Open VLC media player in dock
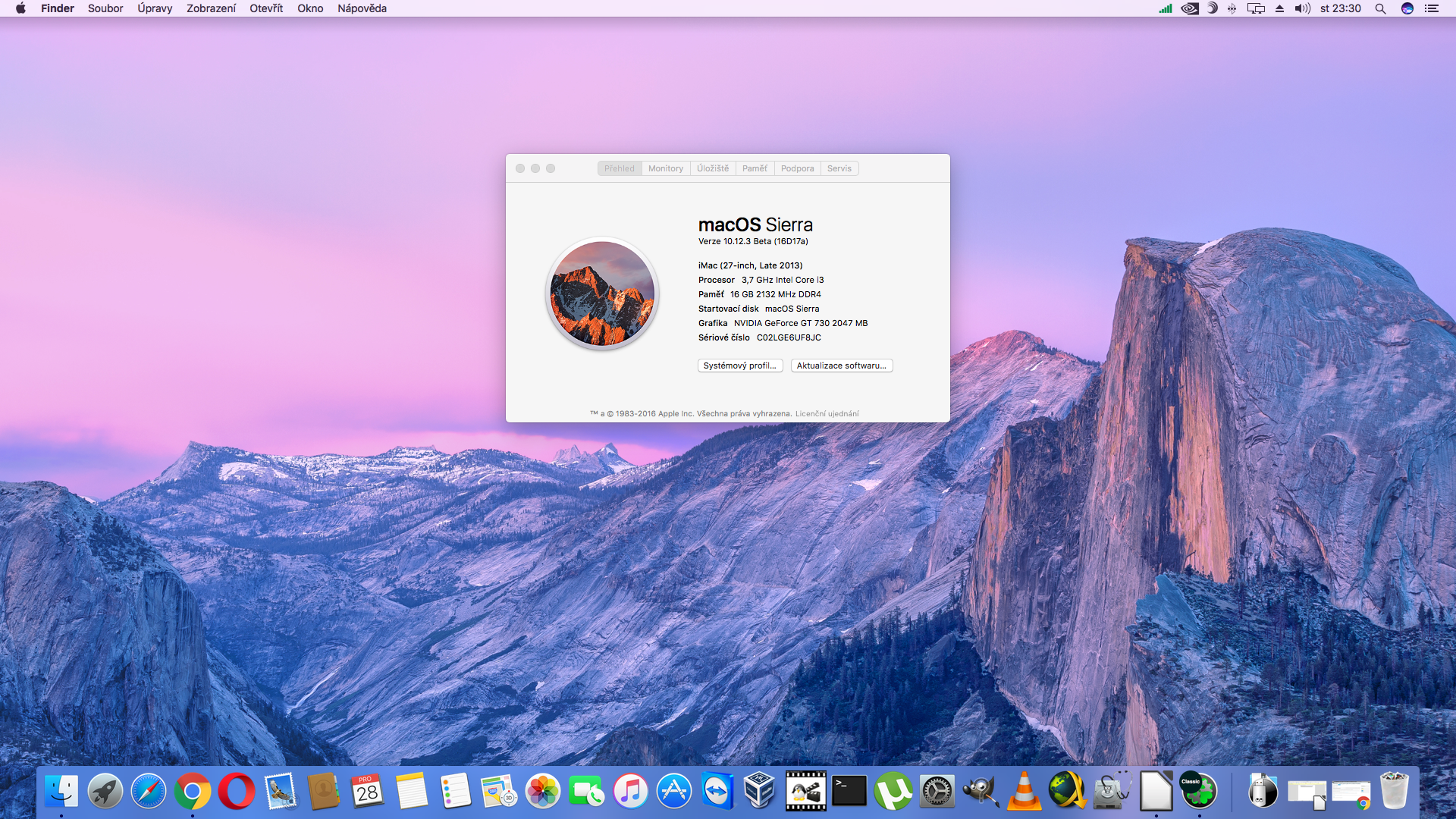The height and width of the screenshot is (819, 1456). click(x=1024, y=792)
